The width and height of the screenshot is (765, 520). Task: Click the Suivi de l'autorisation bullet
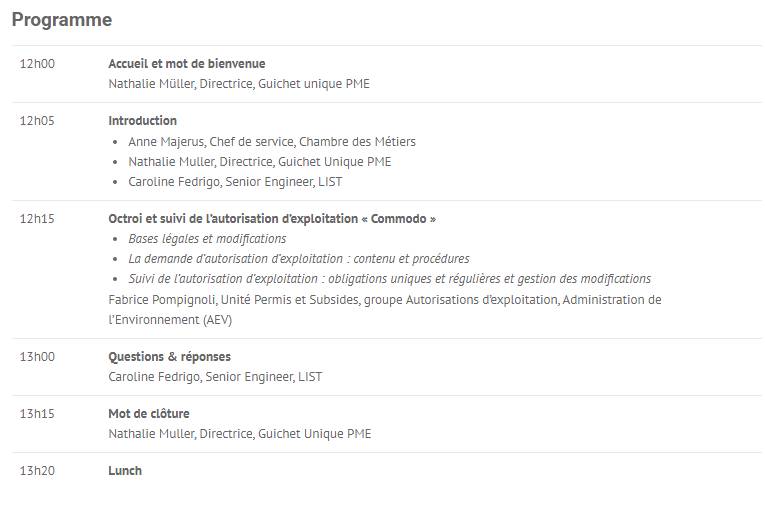point(389,279)
